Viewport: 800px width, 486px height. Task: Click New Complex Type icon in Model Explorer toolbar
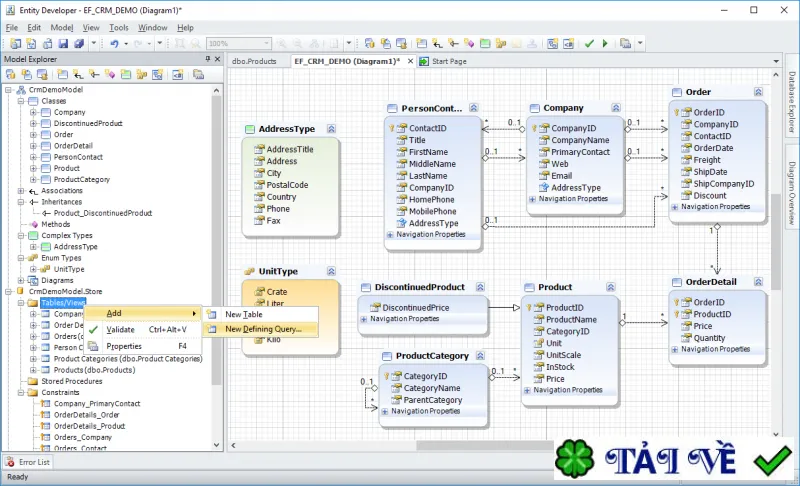(126, 75)
